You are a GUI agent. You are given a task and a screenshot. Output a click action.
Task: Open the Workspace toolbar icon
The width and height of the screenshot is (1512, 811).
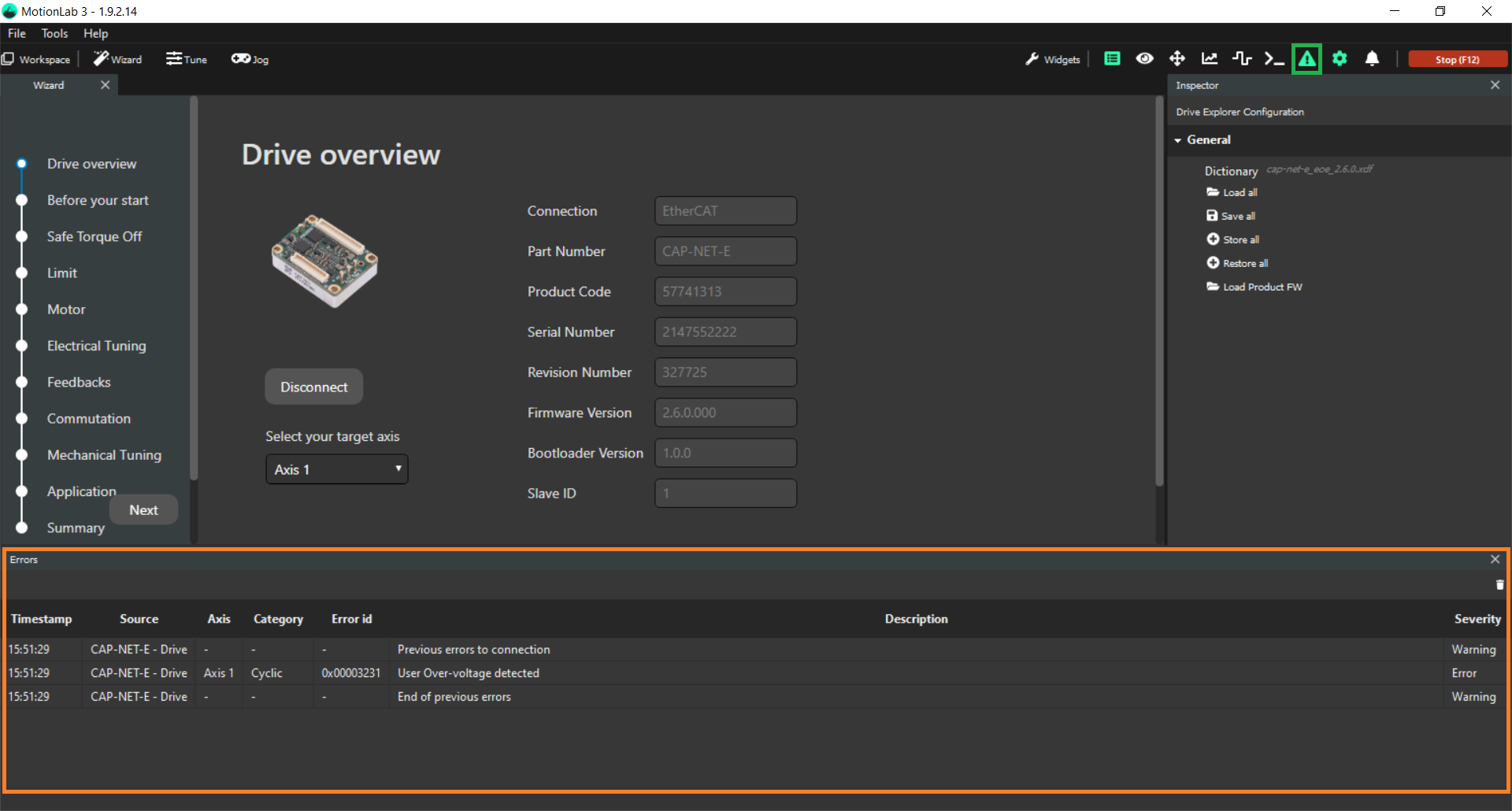(36, 59)
